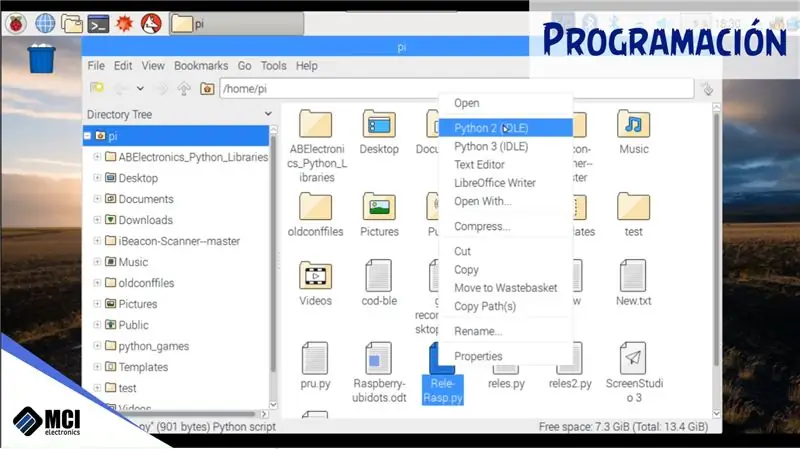Go to home folder toolbar icon
This screenshot has height=449, width=800.
(207, 89)
